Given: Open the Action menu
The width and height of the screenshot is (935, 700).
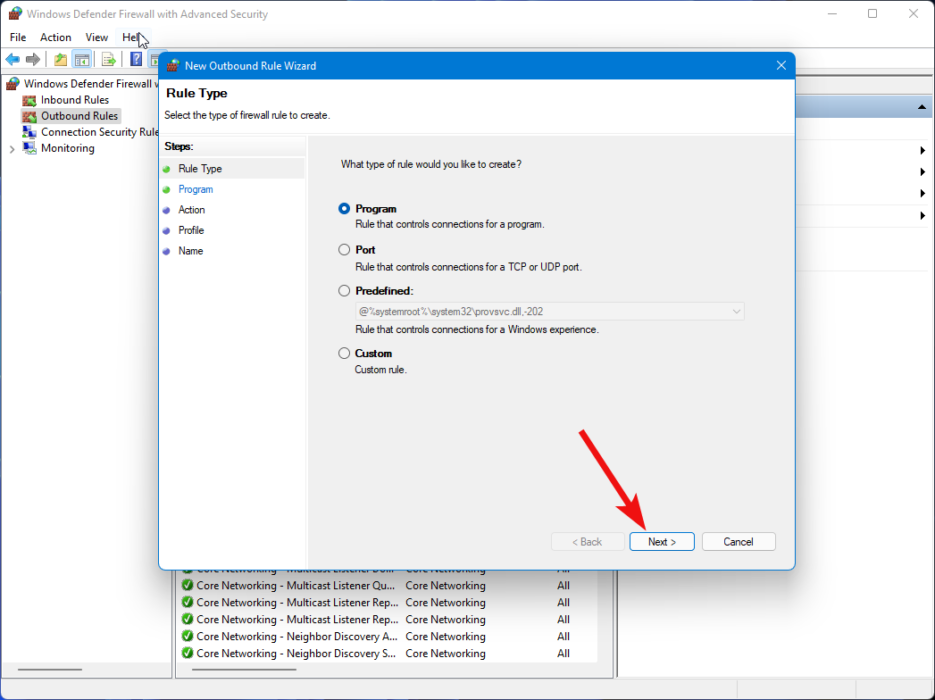Looking at the screenshot, I should click(56, 37).
